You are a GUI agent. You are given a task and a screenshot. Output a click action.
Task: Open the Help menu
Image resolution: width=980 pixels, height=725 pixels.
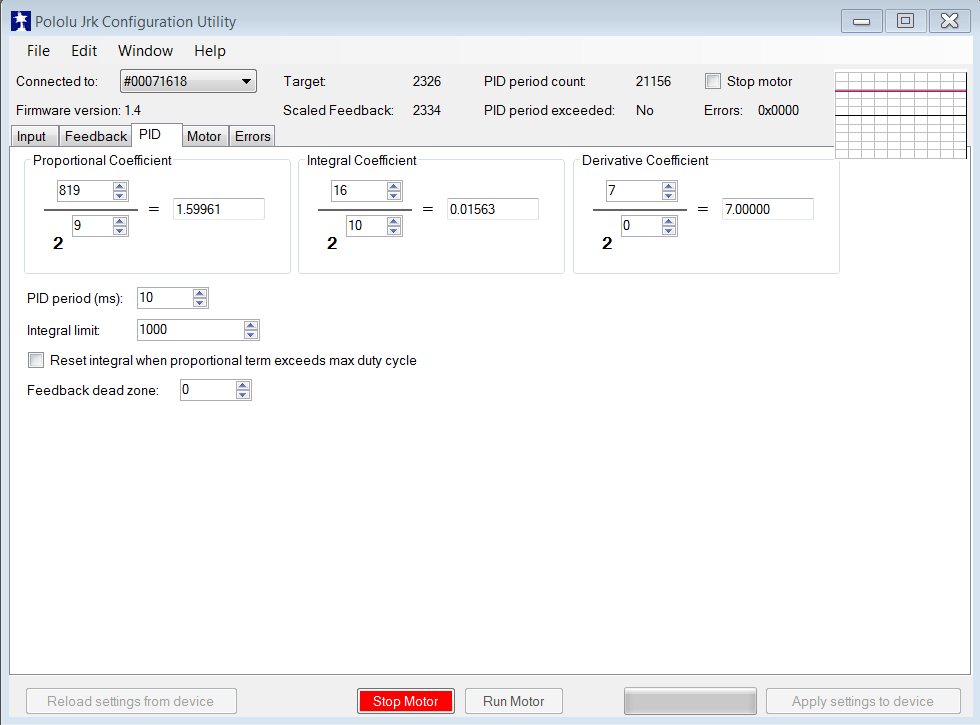210,51
